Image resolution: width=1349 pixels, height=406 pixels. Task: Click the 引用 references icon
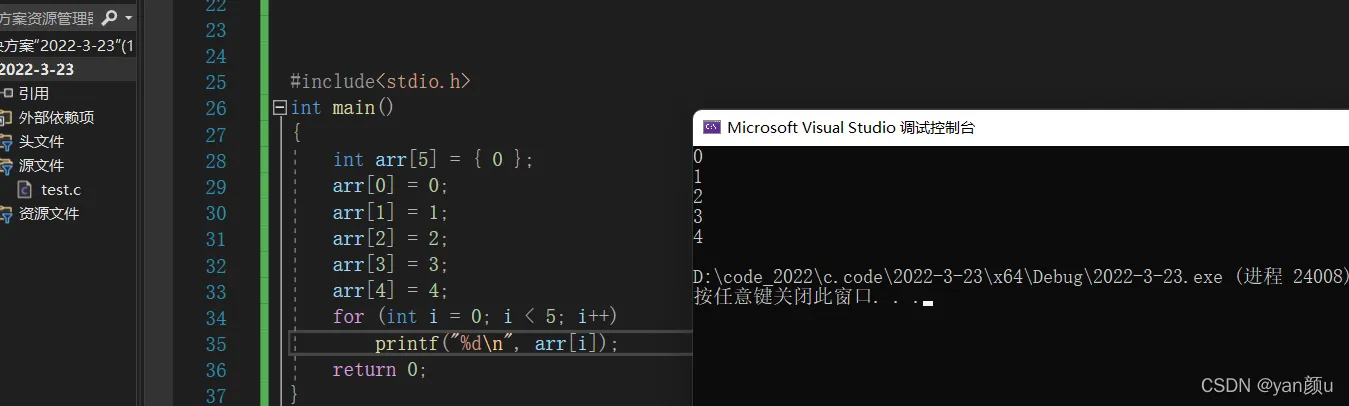click(7, 93)
